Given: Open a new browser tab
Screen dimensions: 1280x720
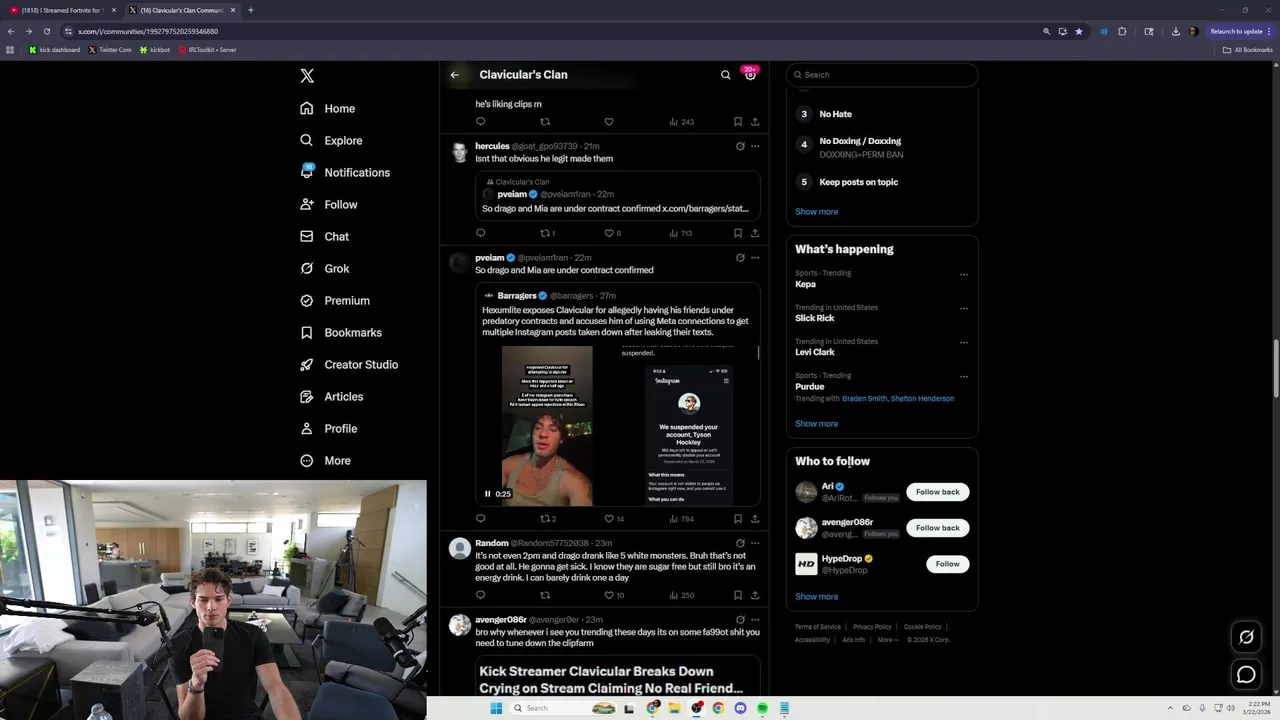Looking at the screenshot, I should click(250, 10).
